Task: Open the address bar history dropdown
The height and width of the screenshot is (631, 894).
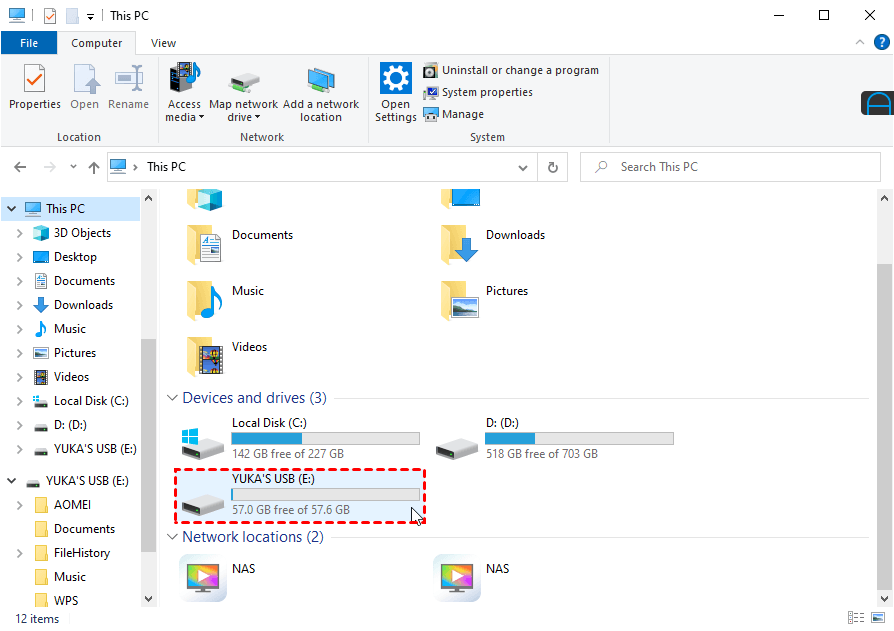Action: tap(523, 168)
